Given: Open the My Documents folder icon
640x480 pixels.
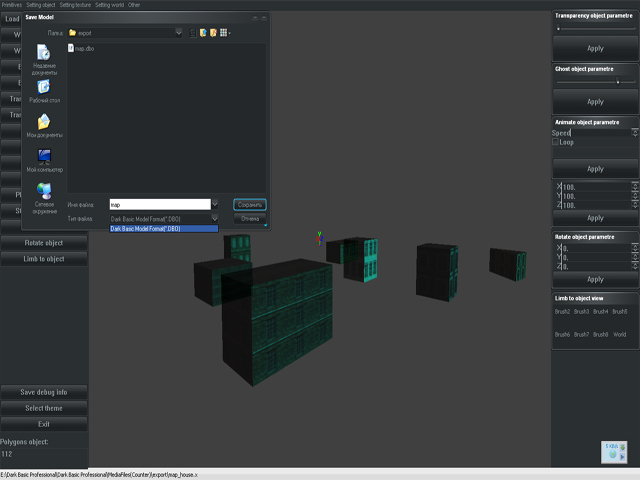Looking at the screenshot, I should (x=43, y=124).
